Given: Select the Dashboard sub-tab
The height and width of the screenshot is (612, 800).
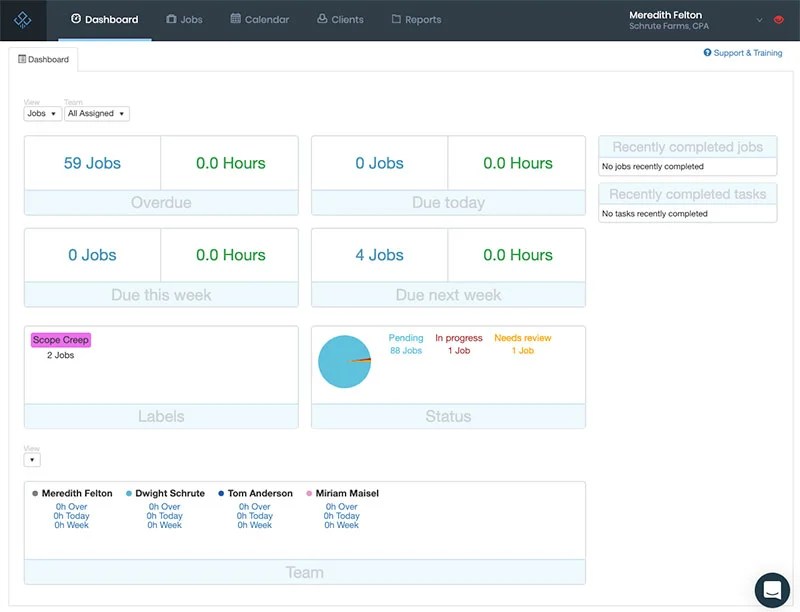Looking at the screenshot, I should (43, 59).
